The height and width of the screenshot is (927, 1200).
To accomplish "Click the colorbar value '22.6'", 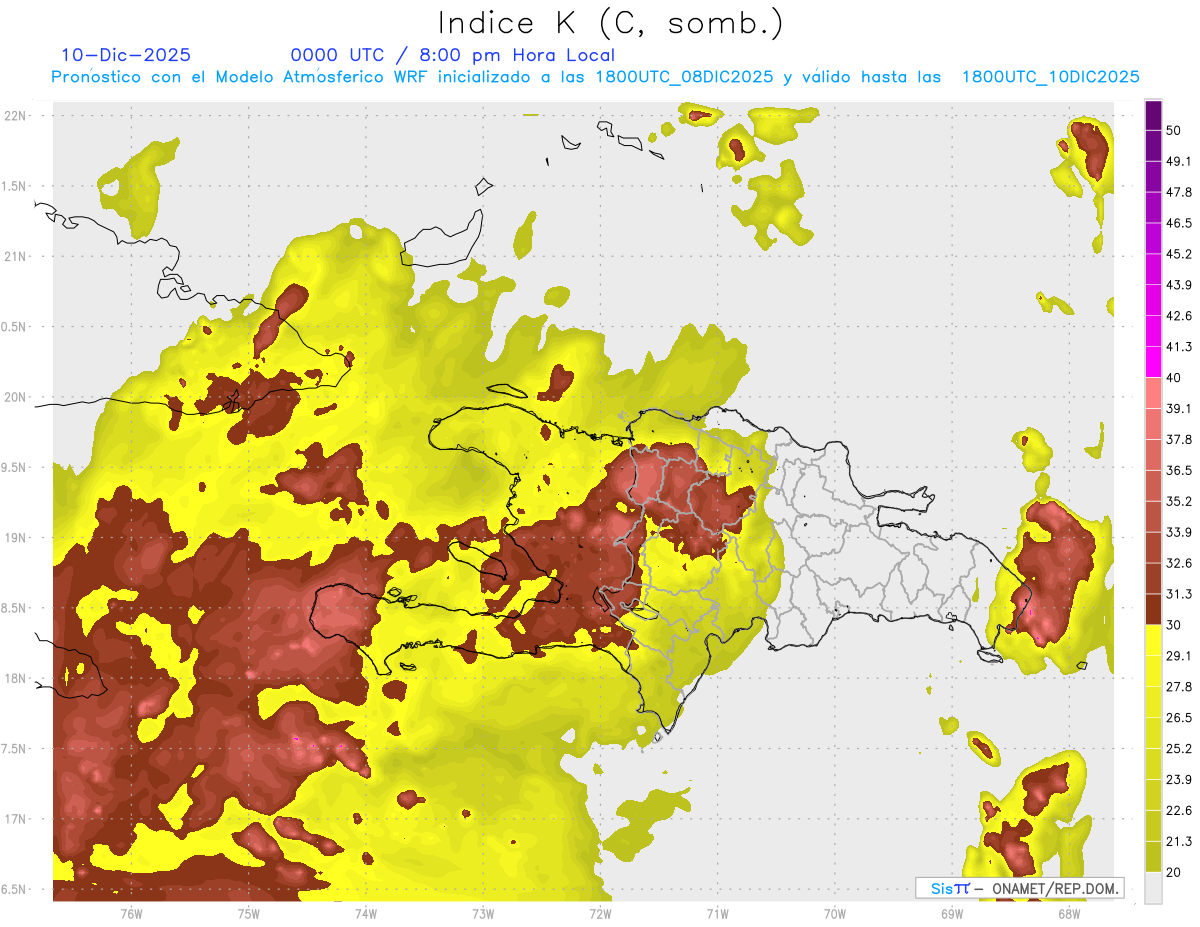I will click(x=1178, y=811).
